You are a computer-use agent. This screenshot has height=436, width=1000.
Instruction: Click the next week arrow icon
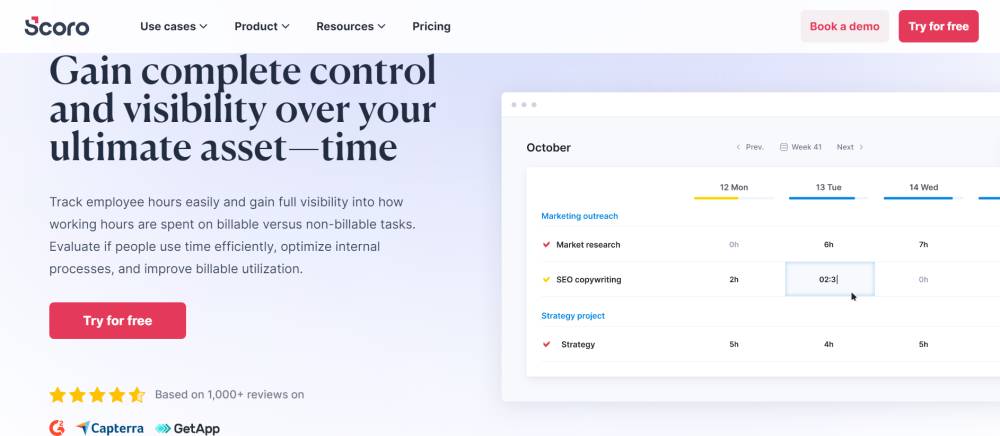click(x=861, y=147)
